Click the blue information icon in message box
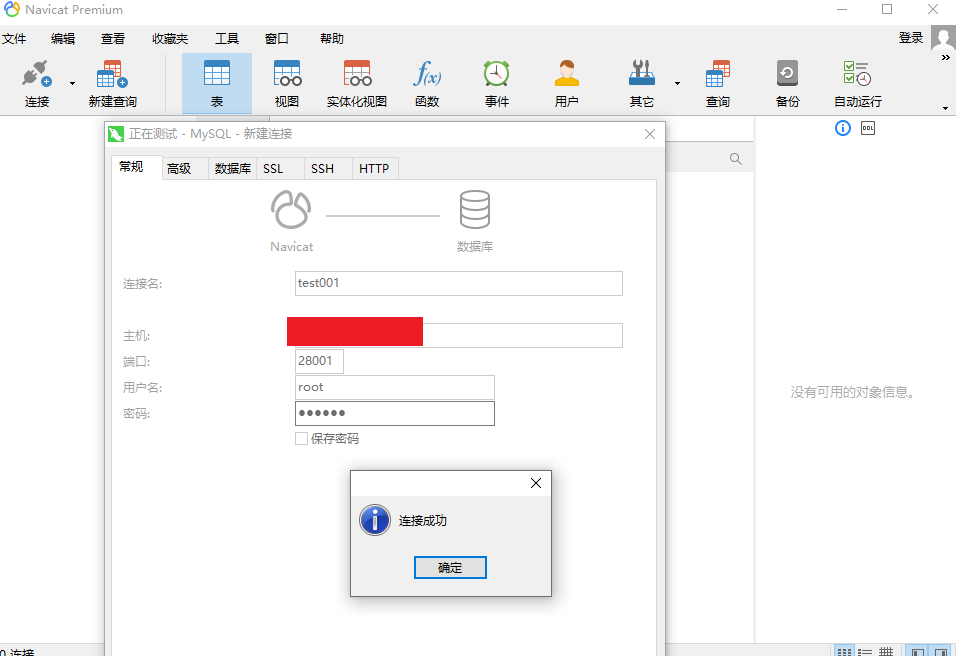The height and width of the screenshot is (656, 956). point(375,520)
